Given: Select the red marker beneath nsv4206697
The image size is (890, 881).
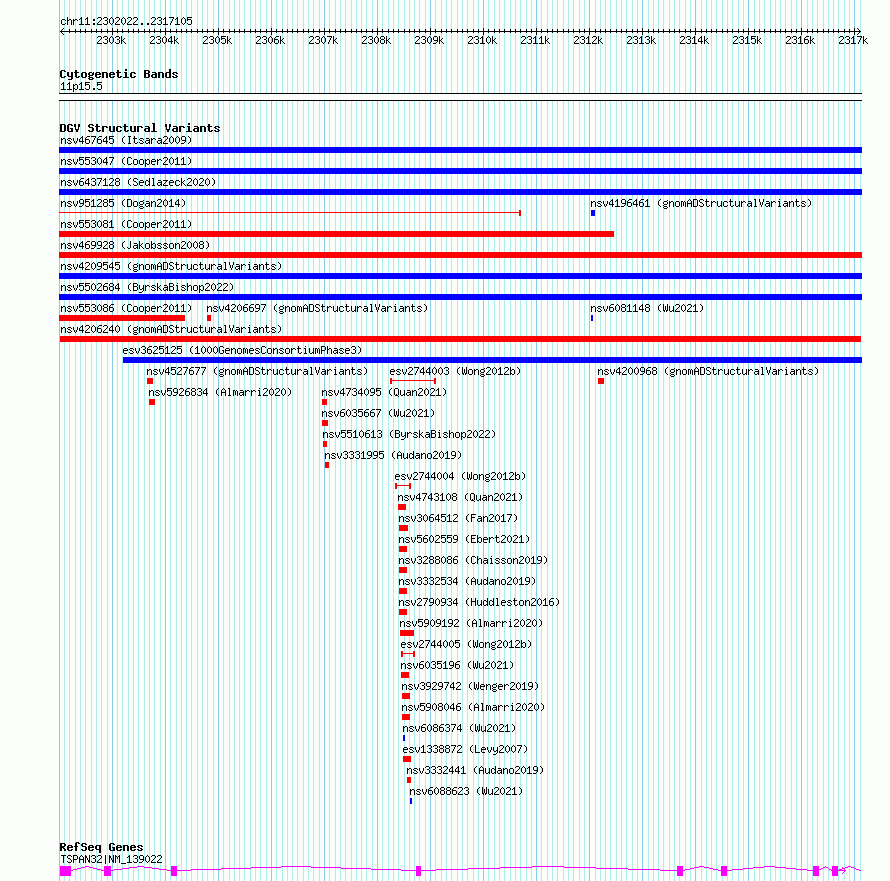Looking at the screenshot, I should pyautogui.click(x=209, y=318).
